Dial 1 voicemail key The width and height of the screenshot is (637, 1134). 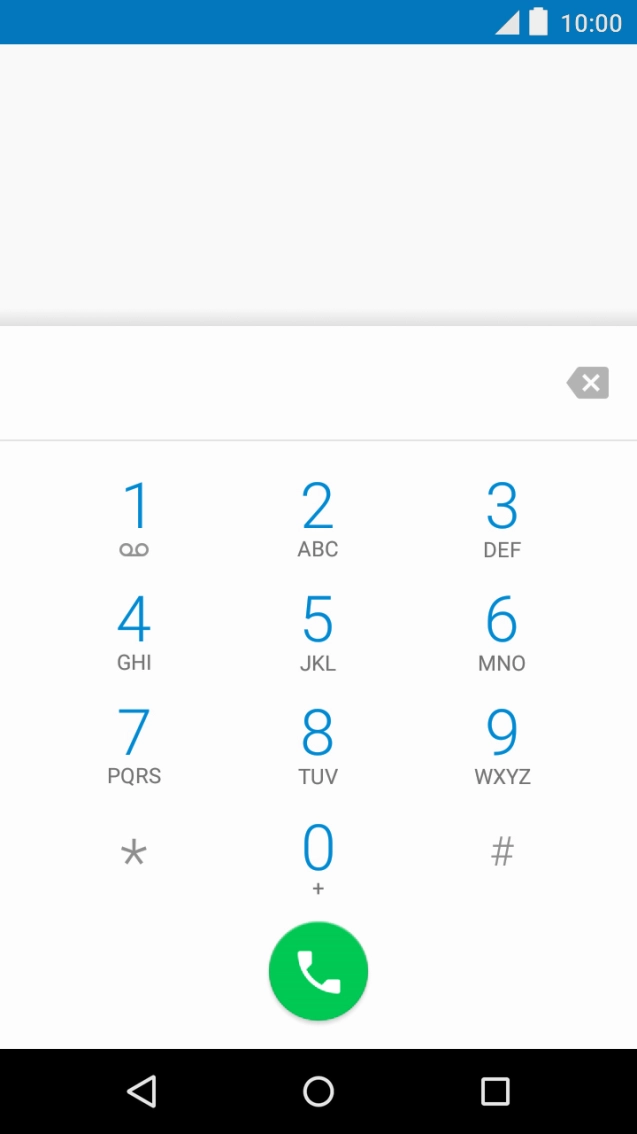pyautogui.click(x=134, y=519)
